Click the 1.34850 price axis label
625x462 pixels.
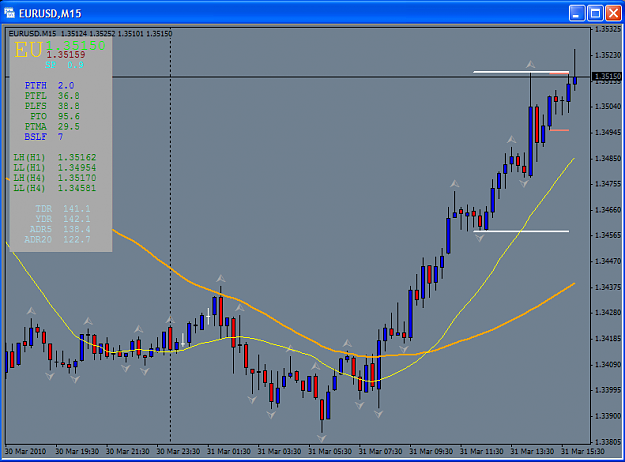click(608, 158)
